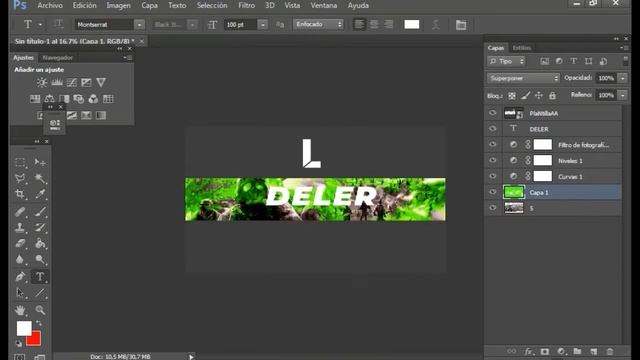Left-align the text
Viewport: 640px width, 360px height.
(x=359, y=24)
